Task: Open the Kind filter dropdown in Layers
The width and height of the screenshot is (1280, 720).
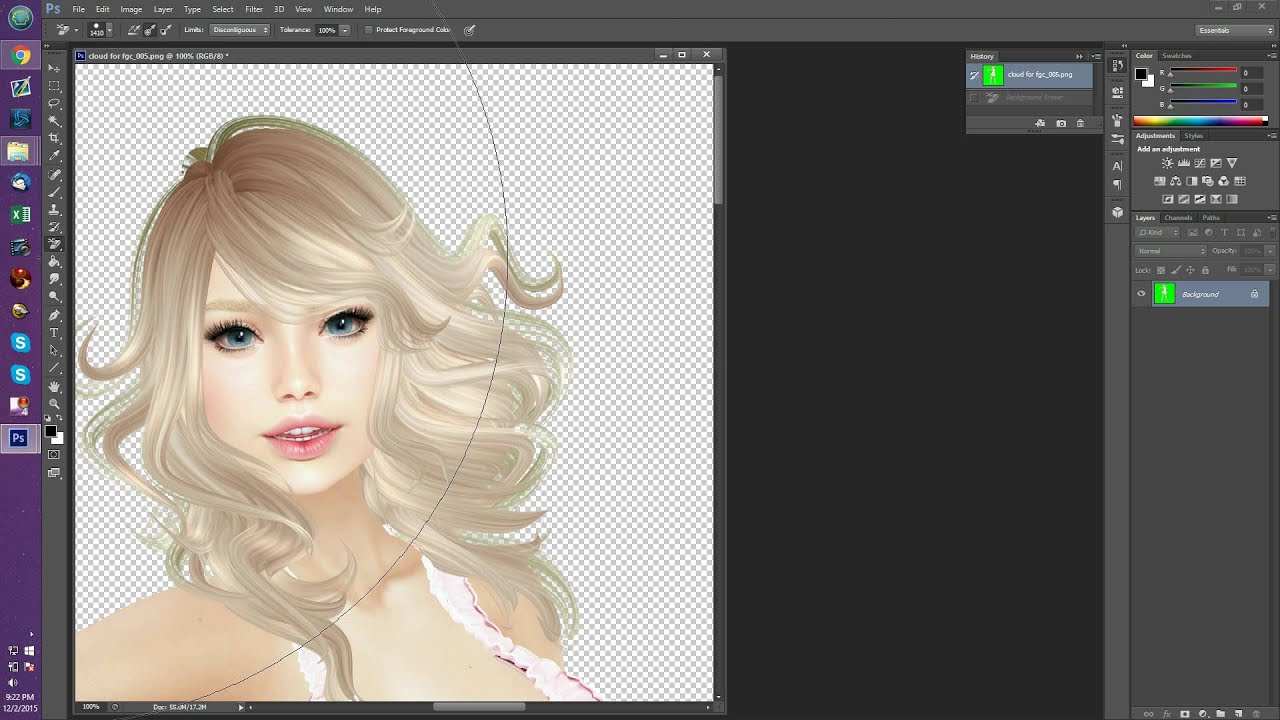Action: tap(1158, 233)
